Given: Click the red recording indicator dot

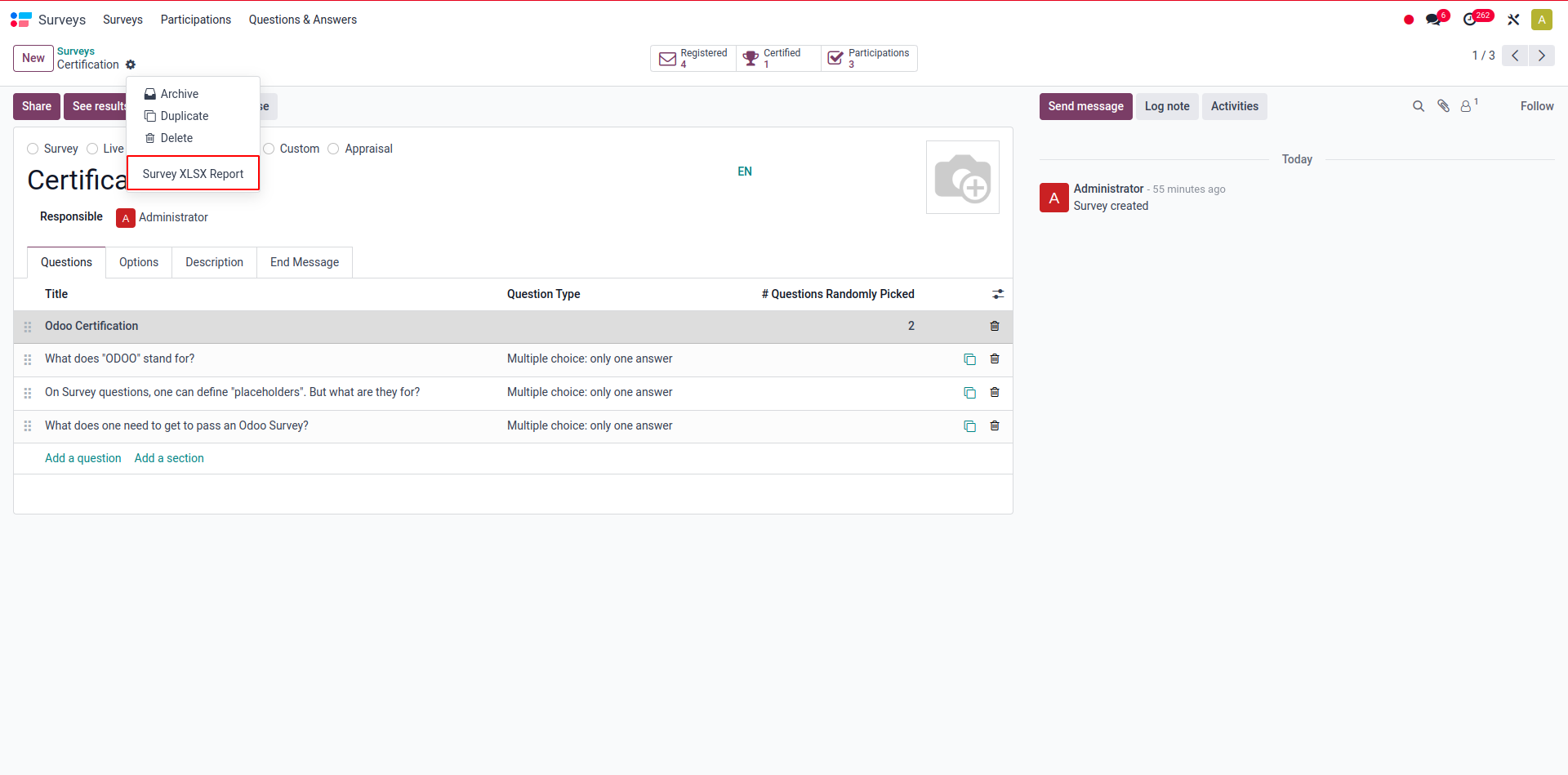Looking at the screenshot, I should [1409, 20].
